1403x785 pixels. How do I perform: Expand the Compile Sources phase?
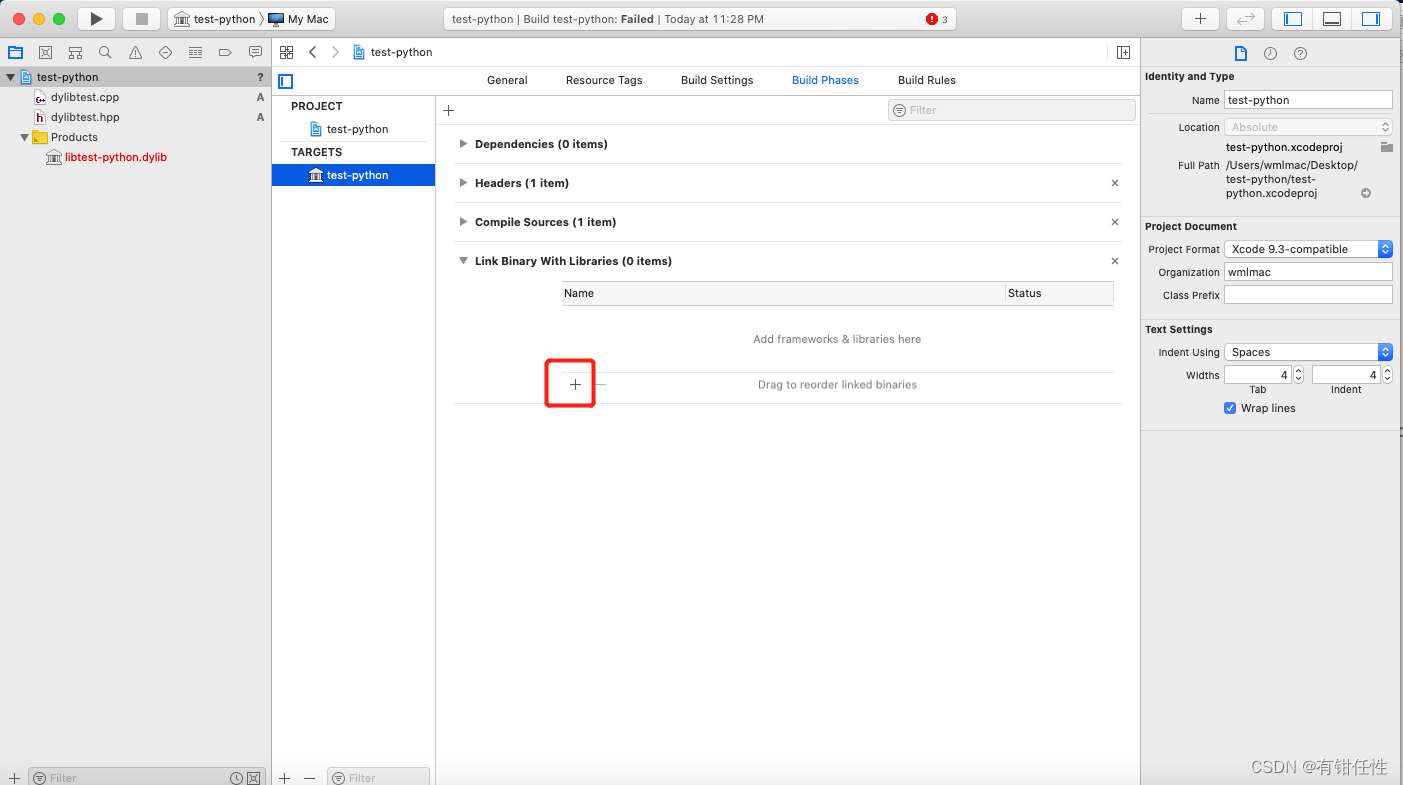pyautogui.click(x=463, y=222)
